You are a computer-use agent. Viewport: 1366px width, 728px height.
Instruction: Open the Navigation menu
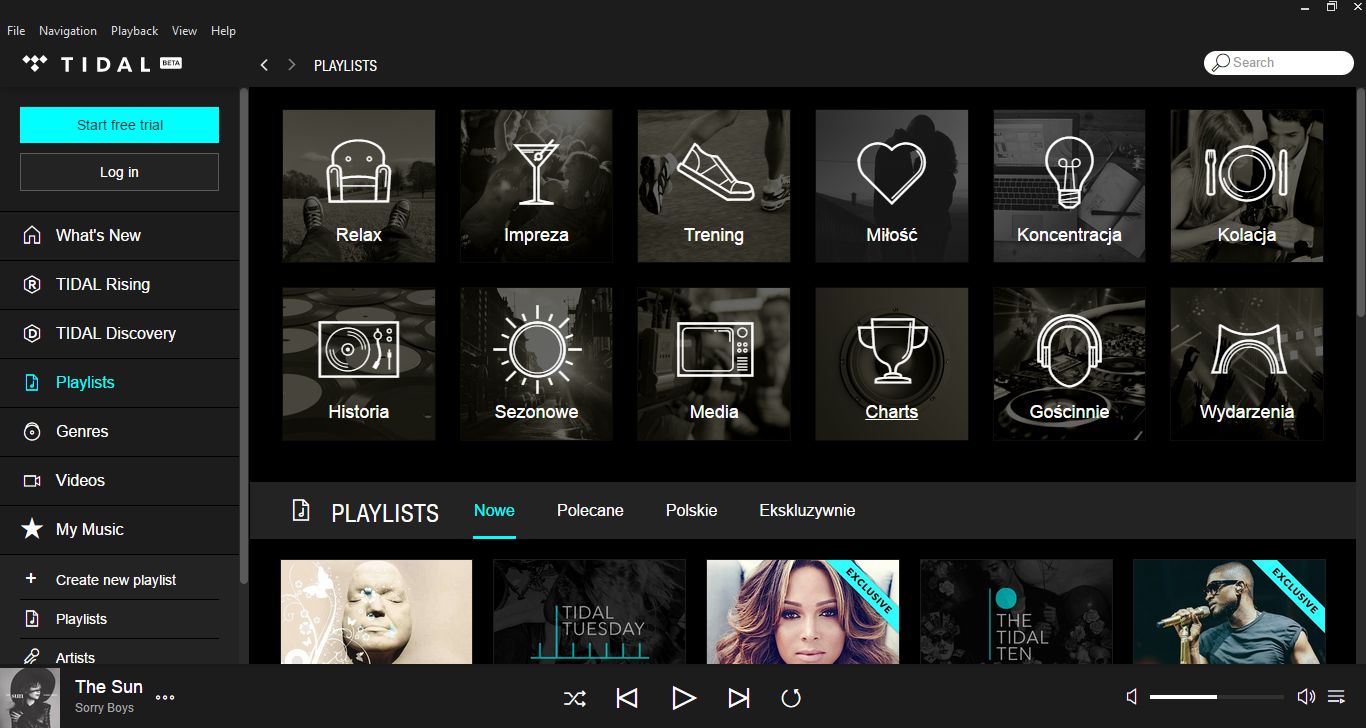(x=68, y=31)
